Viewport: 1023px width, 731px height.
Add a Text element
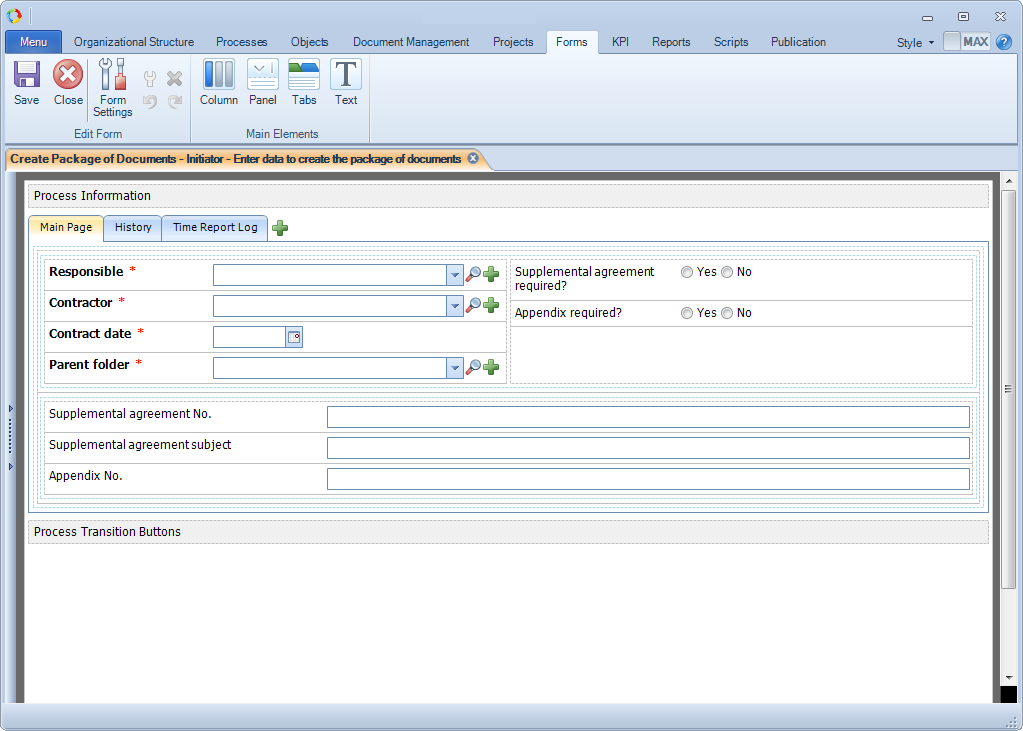[346, 82]
